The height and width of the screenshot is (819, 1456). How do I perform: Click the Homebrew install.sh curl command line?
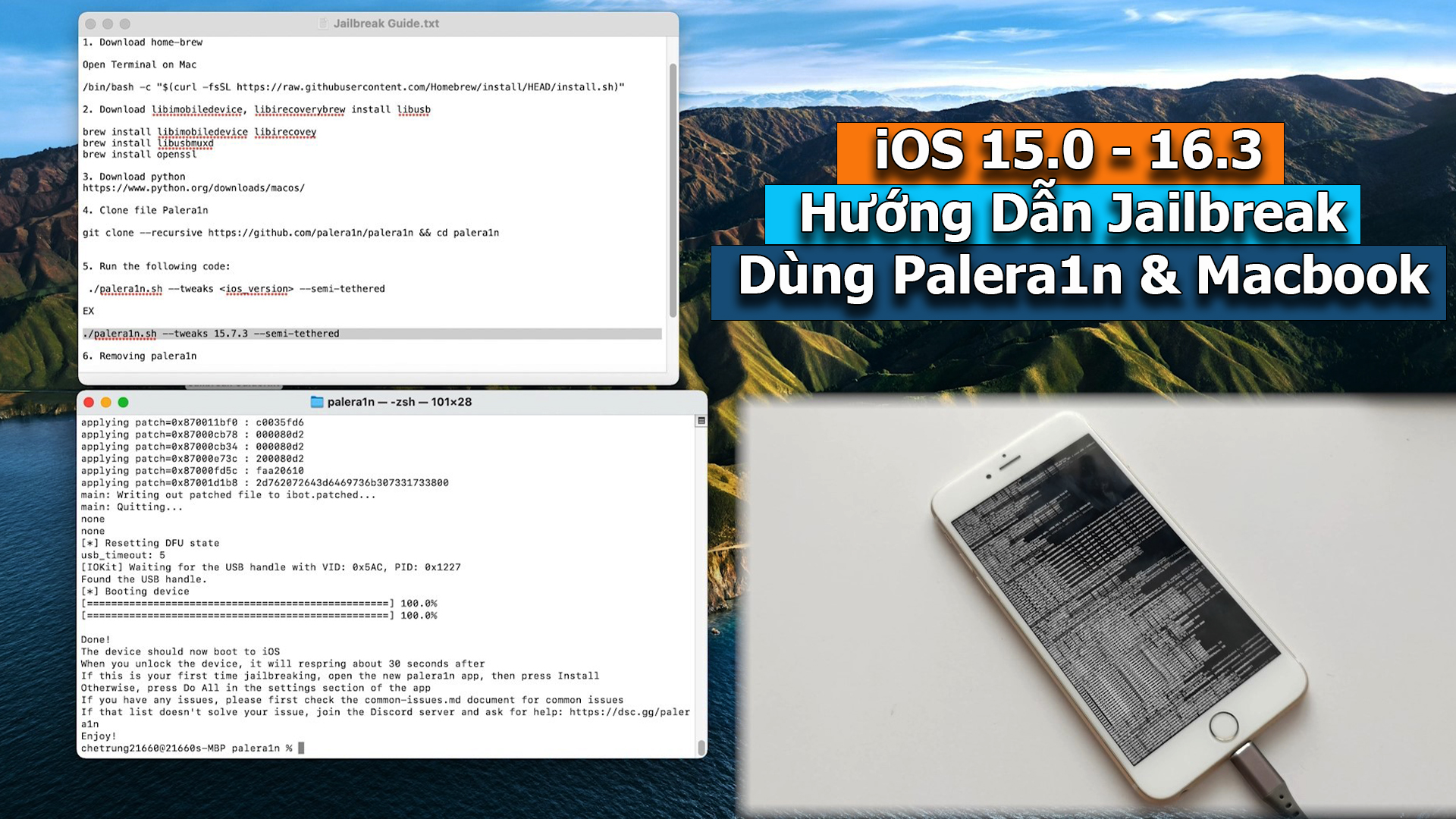(353, 87)
